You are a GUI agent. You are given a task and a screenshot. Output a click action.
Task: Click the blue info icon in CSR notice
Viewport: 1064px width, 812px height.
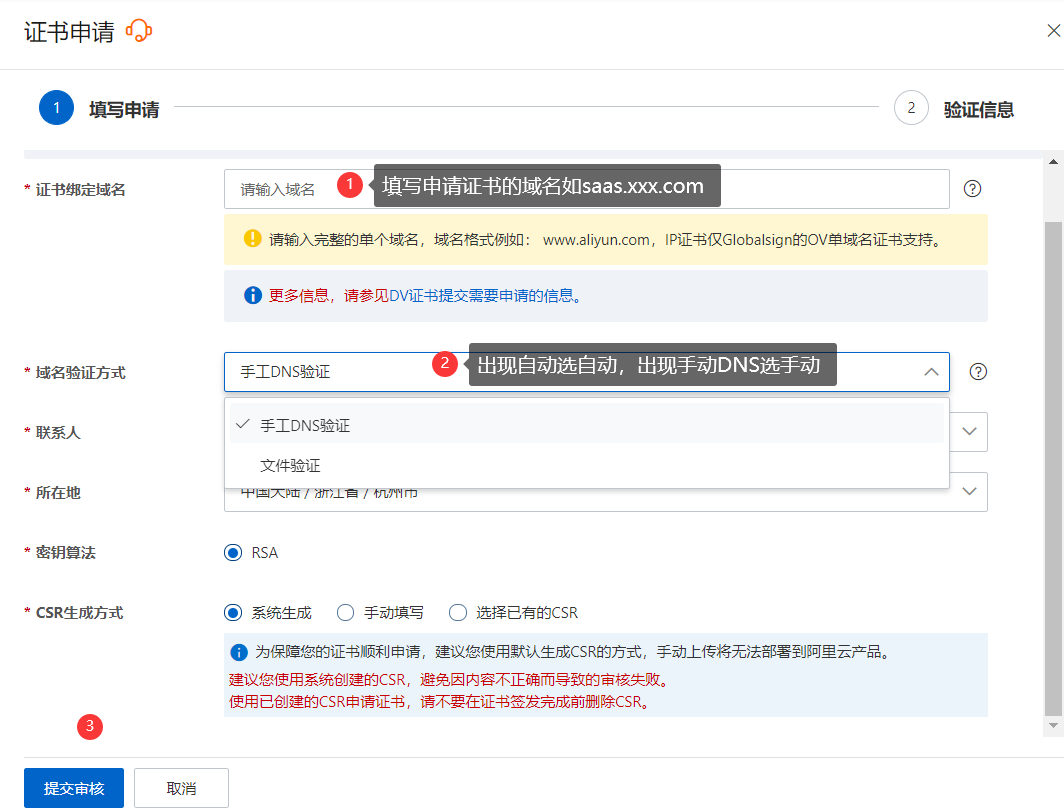(x=239, y=653)
